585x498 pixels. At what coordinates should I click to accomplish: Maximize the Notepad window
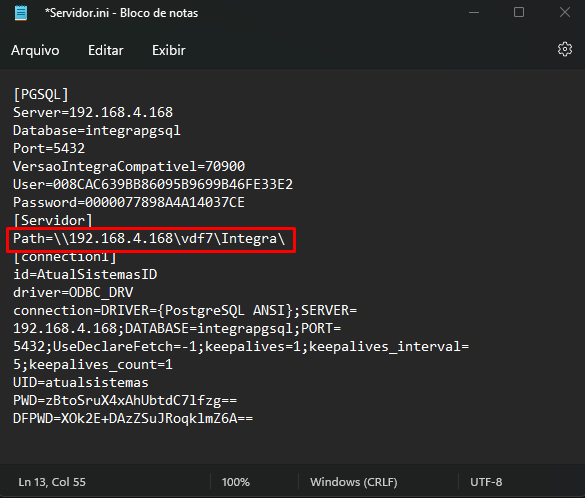coord(519,12)
